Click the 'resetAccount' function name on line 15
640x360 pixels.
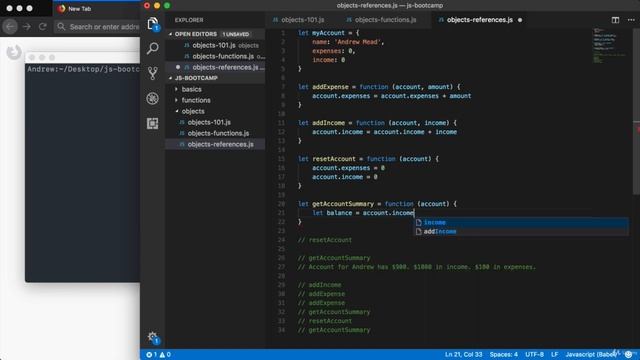[x=334, y=159]
